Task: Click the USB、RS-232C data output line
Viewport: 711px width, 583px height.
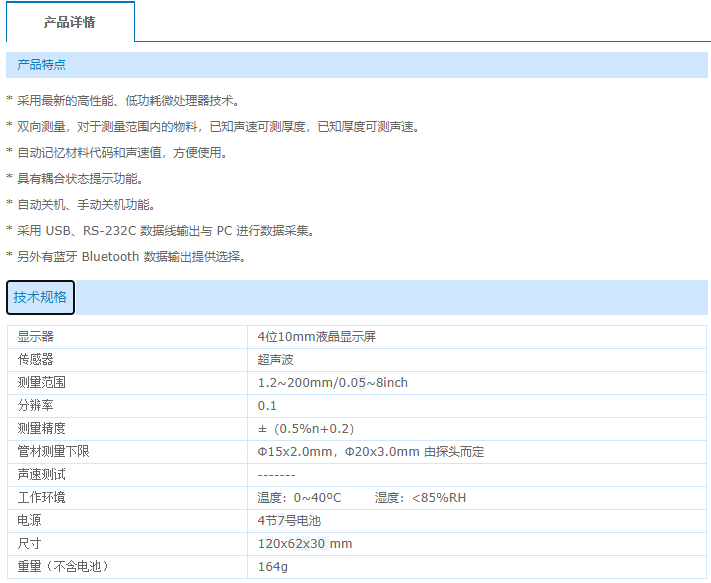Action: click(x=165, y=231)
